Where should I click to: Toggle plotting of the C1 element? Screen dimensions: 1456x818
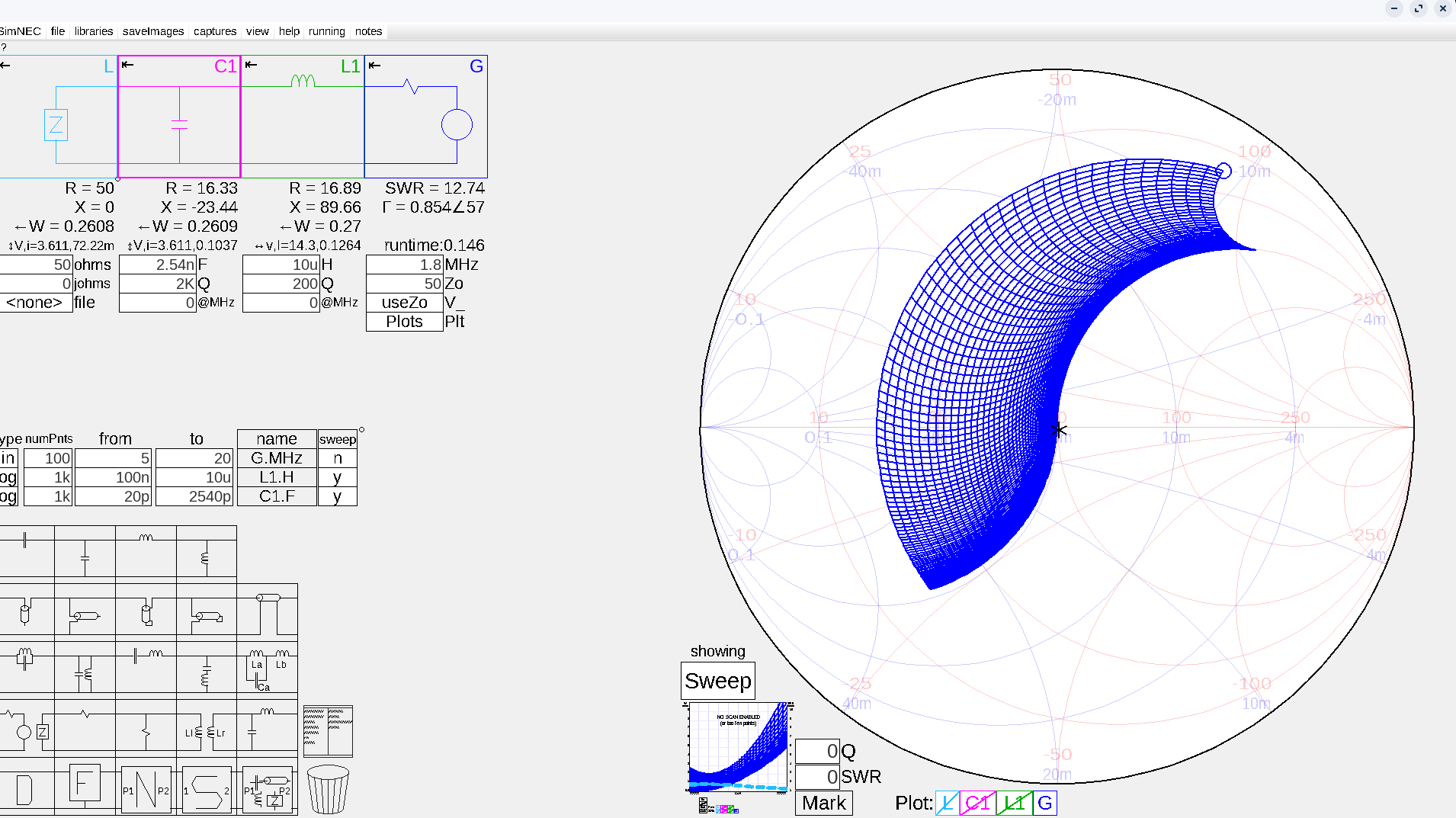tap(977, 803)
